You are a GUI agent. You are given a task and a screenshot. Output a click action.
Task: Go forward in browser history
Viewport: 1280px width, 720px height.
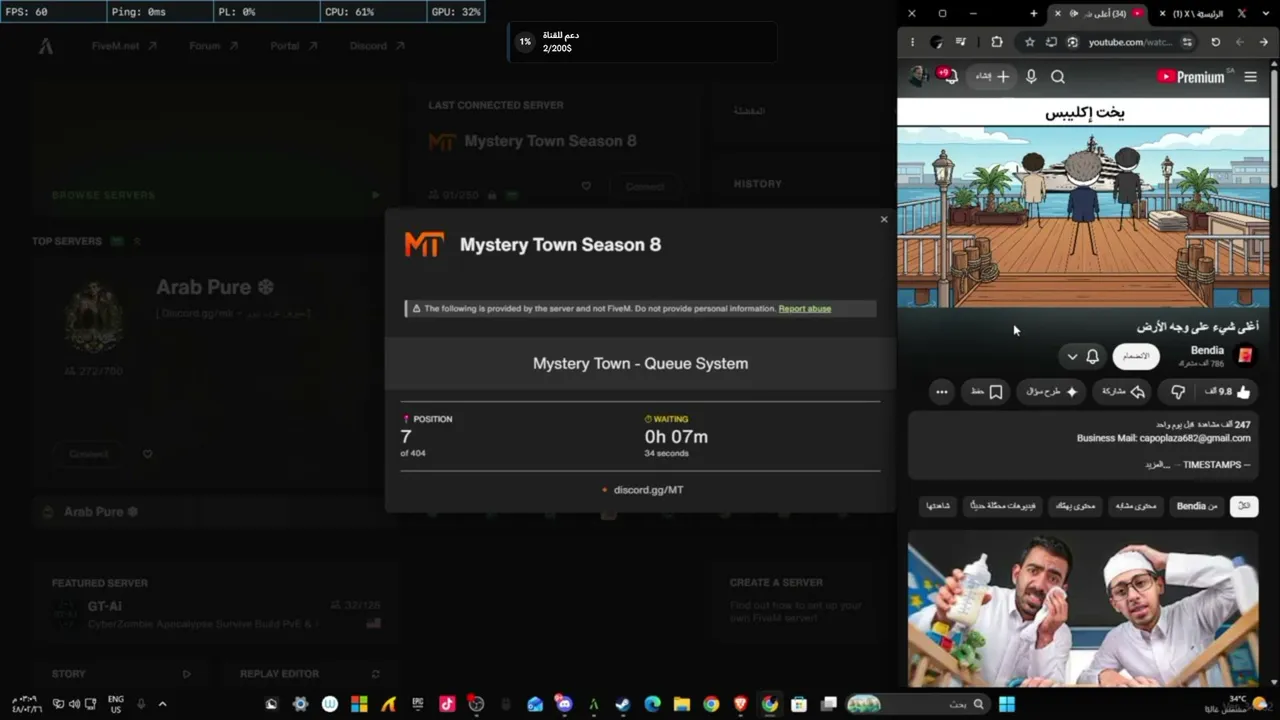[1240, 42]
